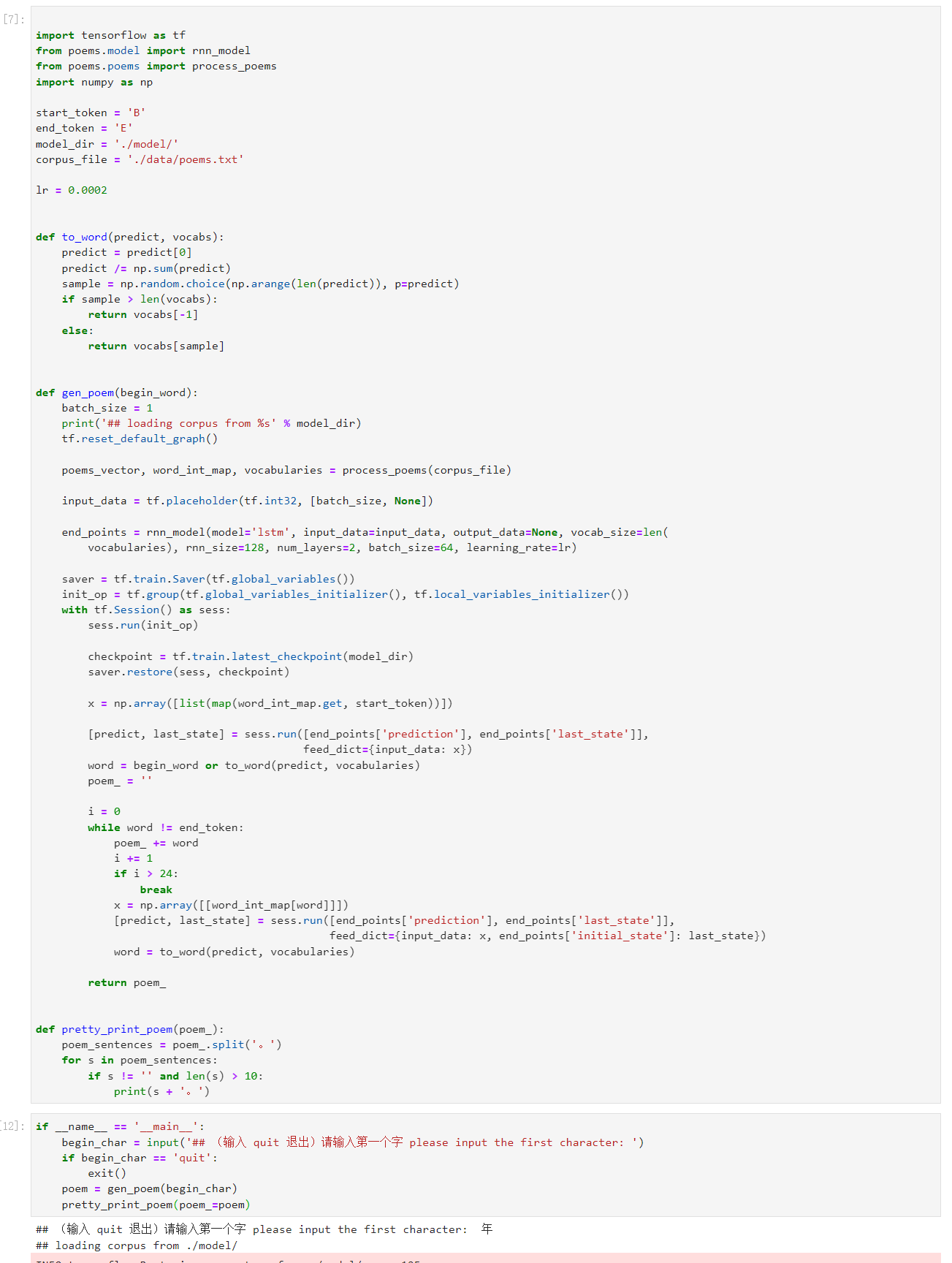This screenshot has height=1263, width=952.
Task: Click the [12] cell prompt label
Action: 12,1126
